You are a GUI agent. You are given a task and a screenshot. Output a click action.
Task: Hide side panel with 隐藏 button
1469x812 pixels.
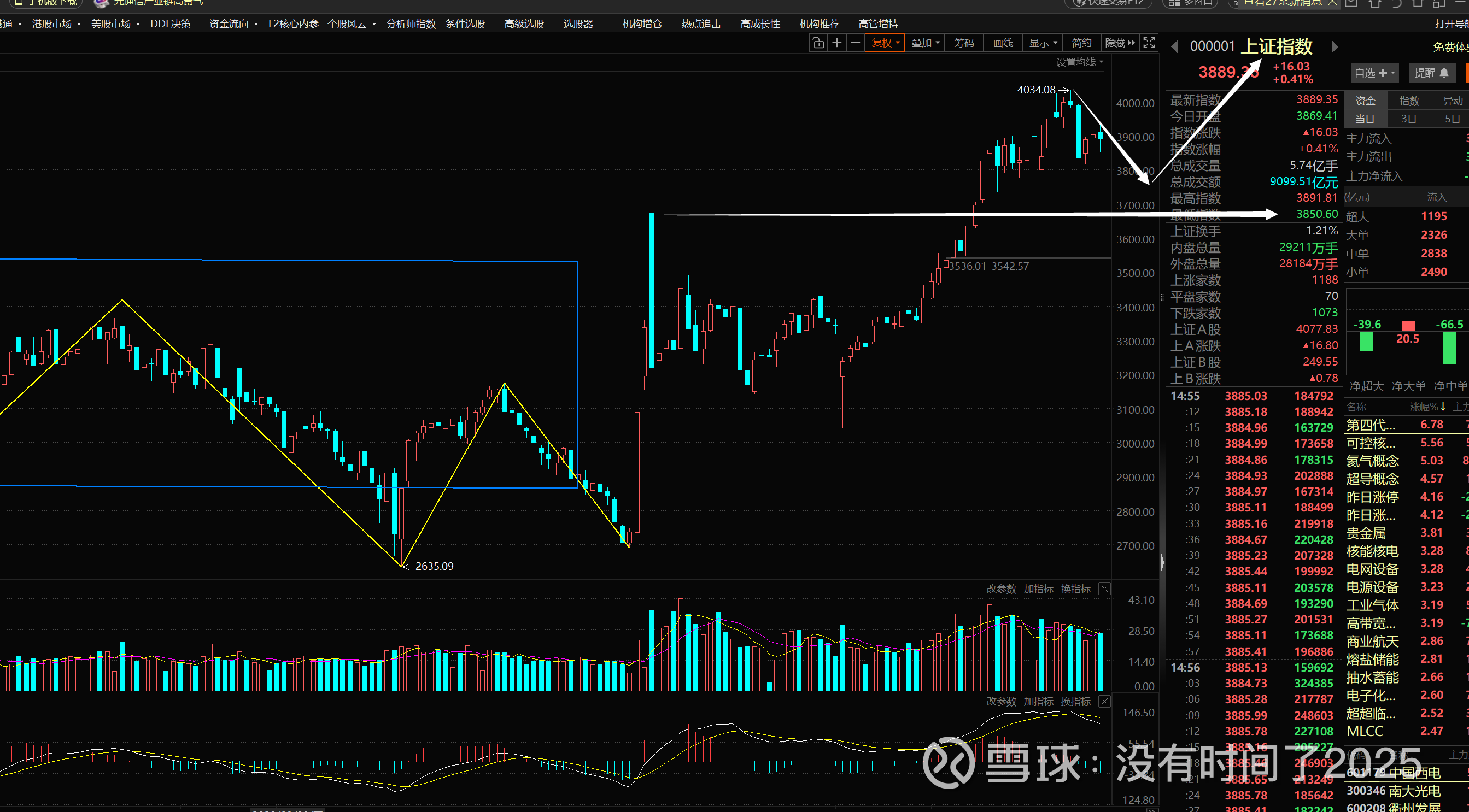(x=1120, y=43)
